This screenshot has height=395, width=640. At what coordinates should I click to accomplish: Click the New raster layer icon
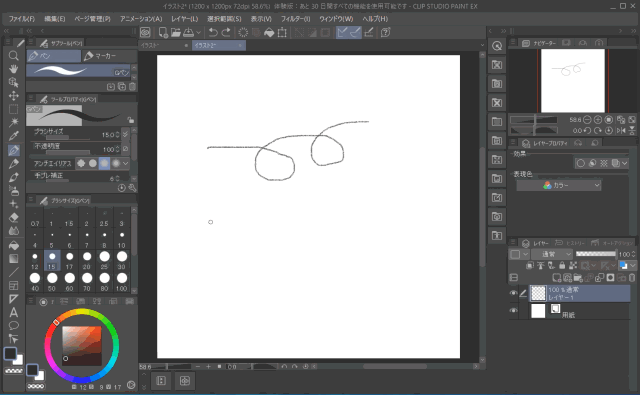pos(556,278)
